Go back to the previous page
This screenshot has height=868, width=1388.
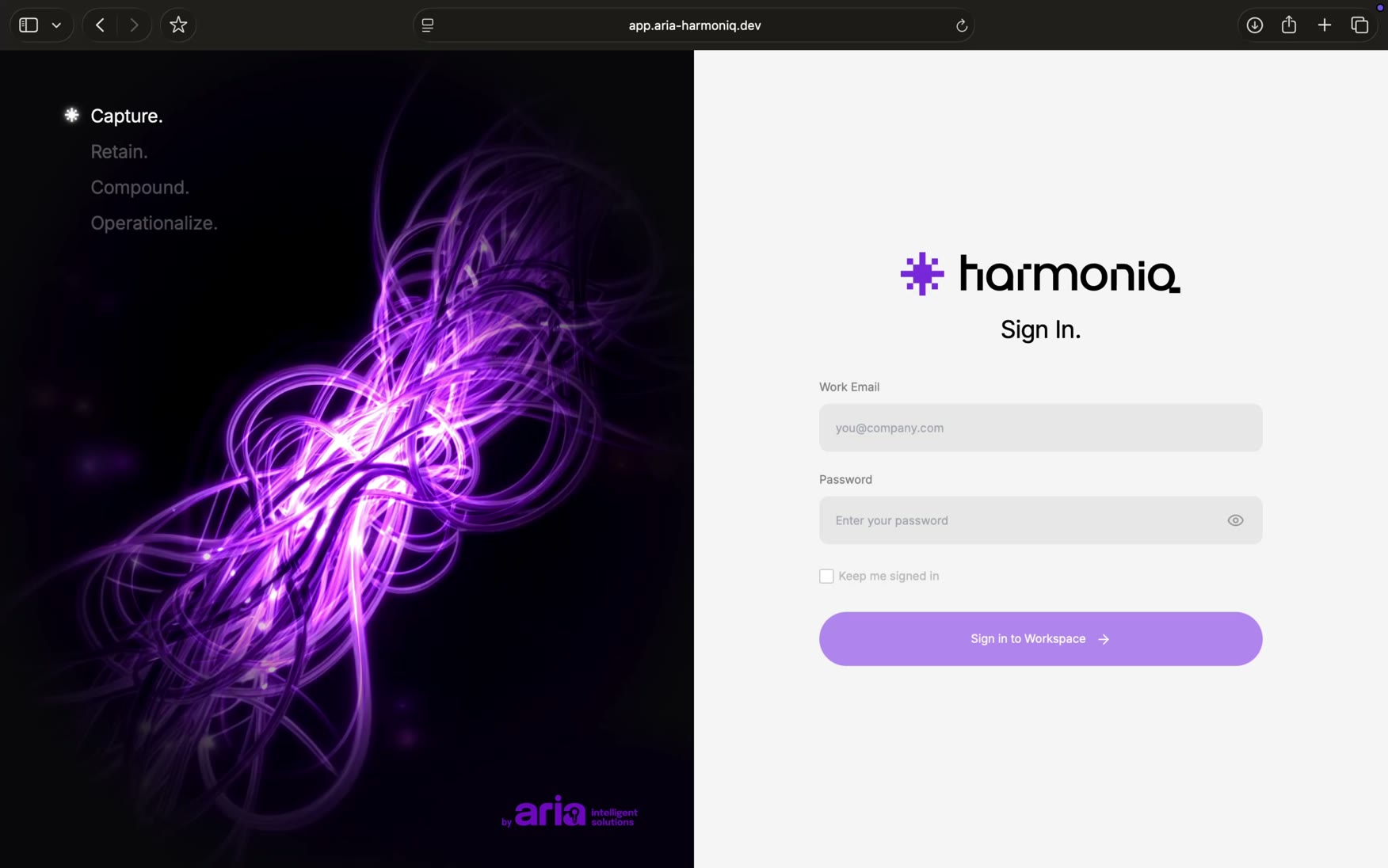[x=100, y=25]
